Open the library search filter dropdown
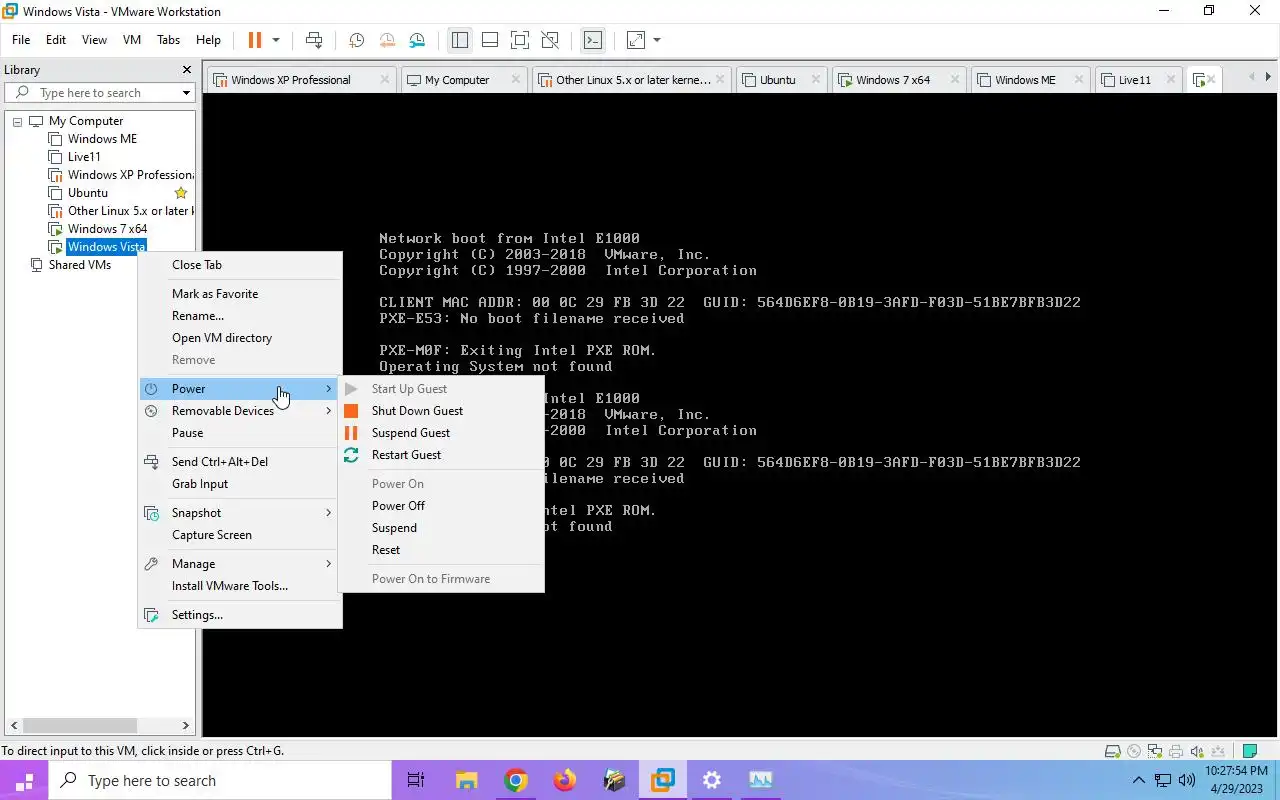Viewport: 1280px width, 800px height. (186, 93)
